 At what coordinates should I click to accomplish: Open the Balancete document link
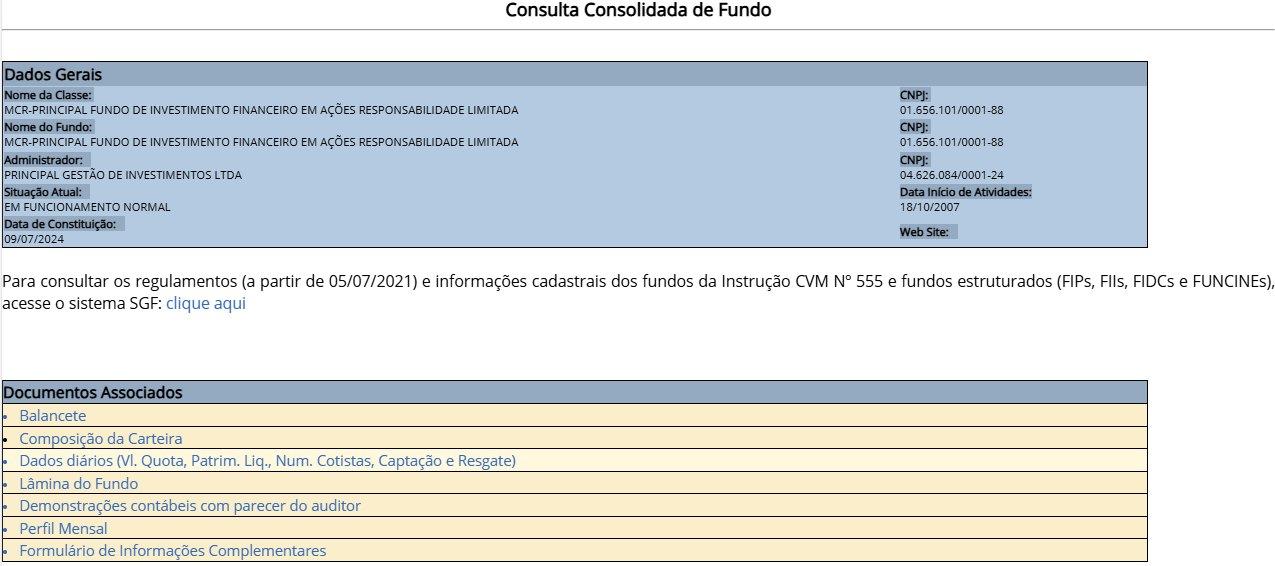pos(53,416)
